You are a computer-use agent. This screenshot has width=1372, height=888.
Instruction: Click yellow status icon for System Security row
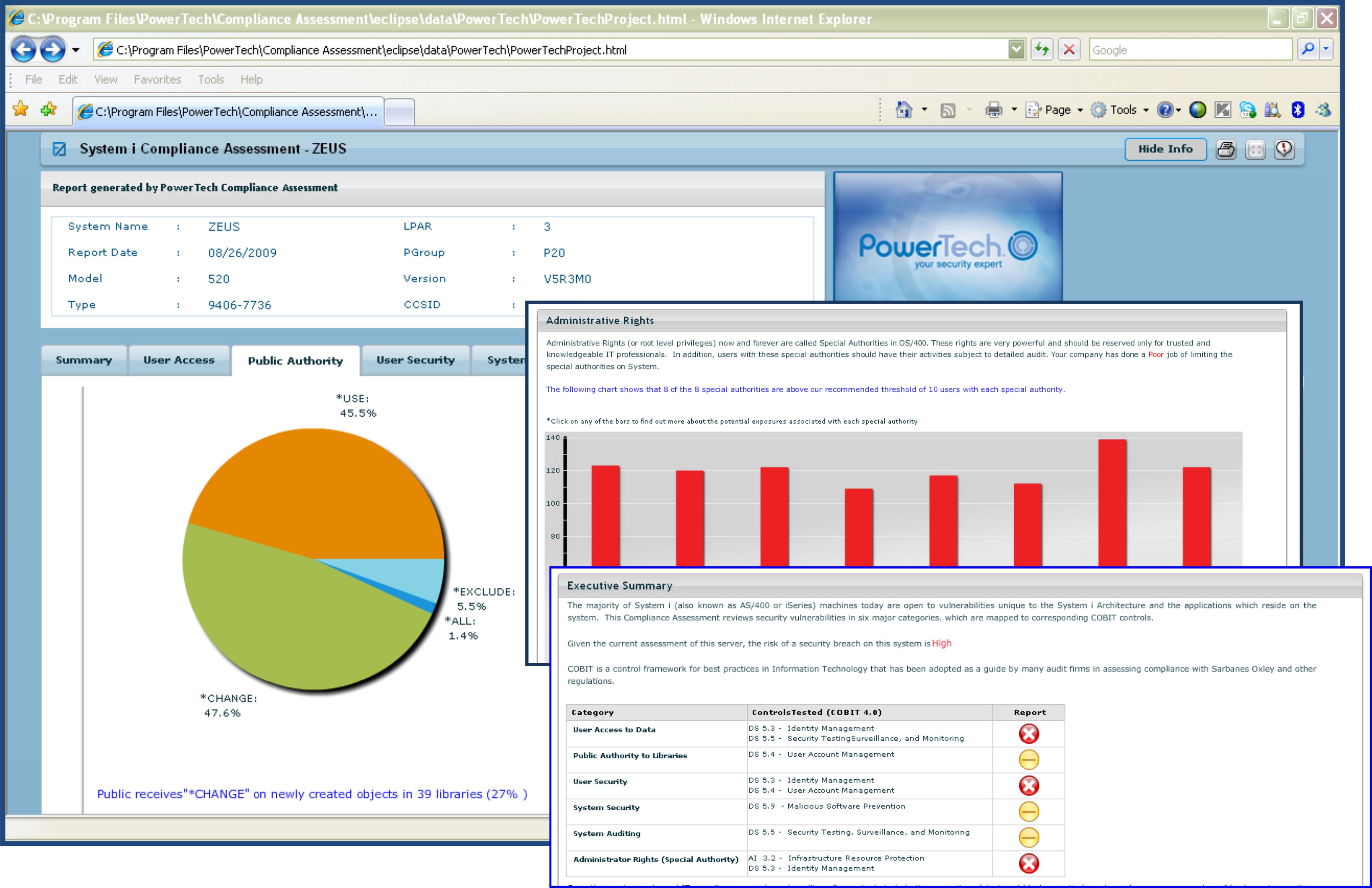click(1029, 811)
